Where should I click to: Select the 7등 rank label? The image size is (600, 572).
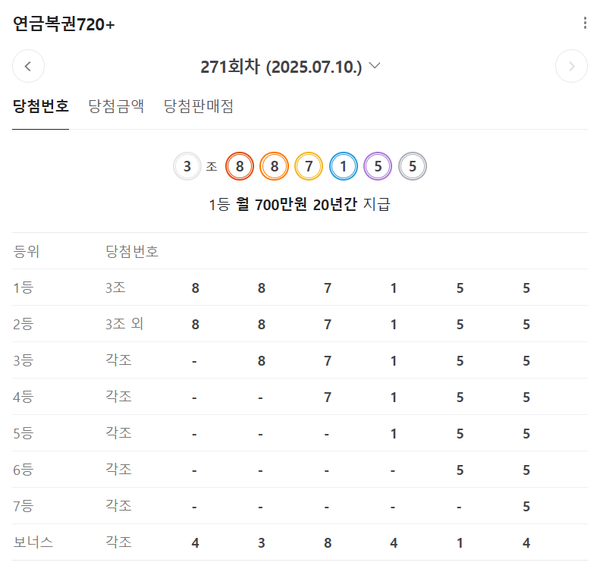click(x=23, y=506)
